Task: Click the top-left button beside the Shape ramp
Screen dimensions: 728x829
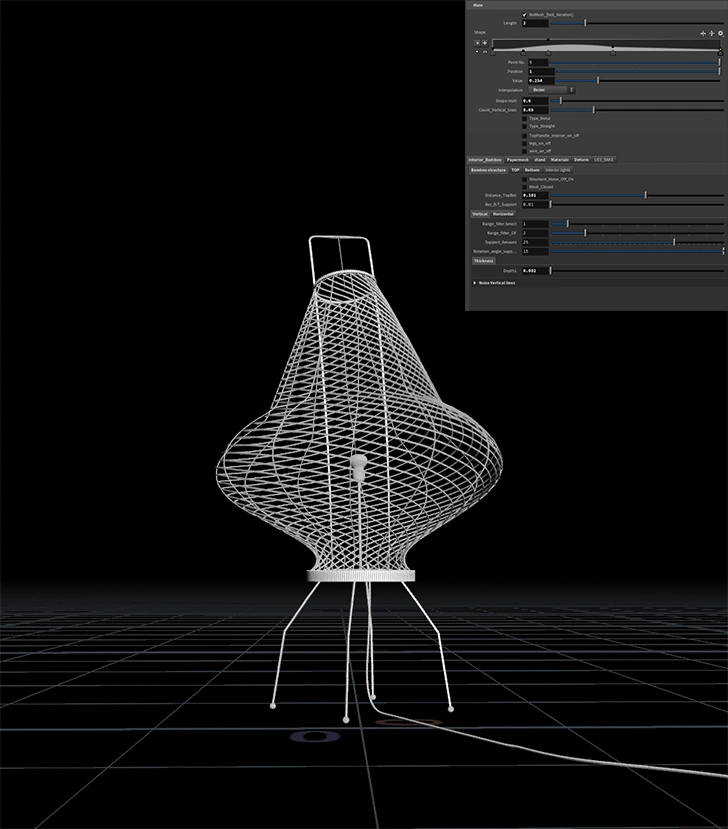Action: 477,43
